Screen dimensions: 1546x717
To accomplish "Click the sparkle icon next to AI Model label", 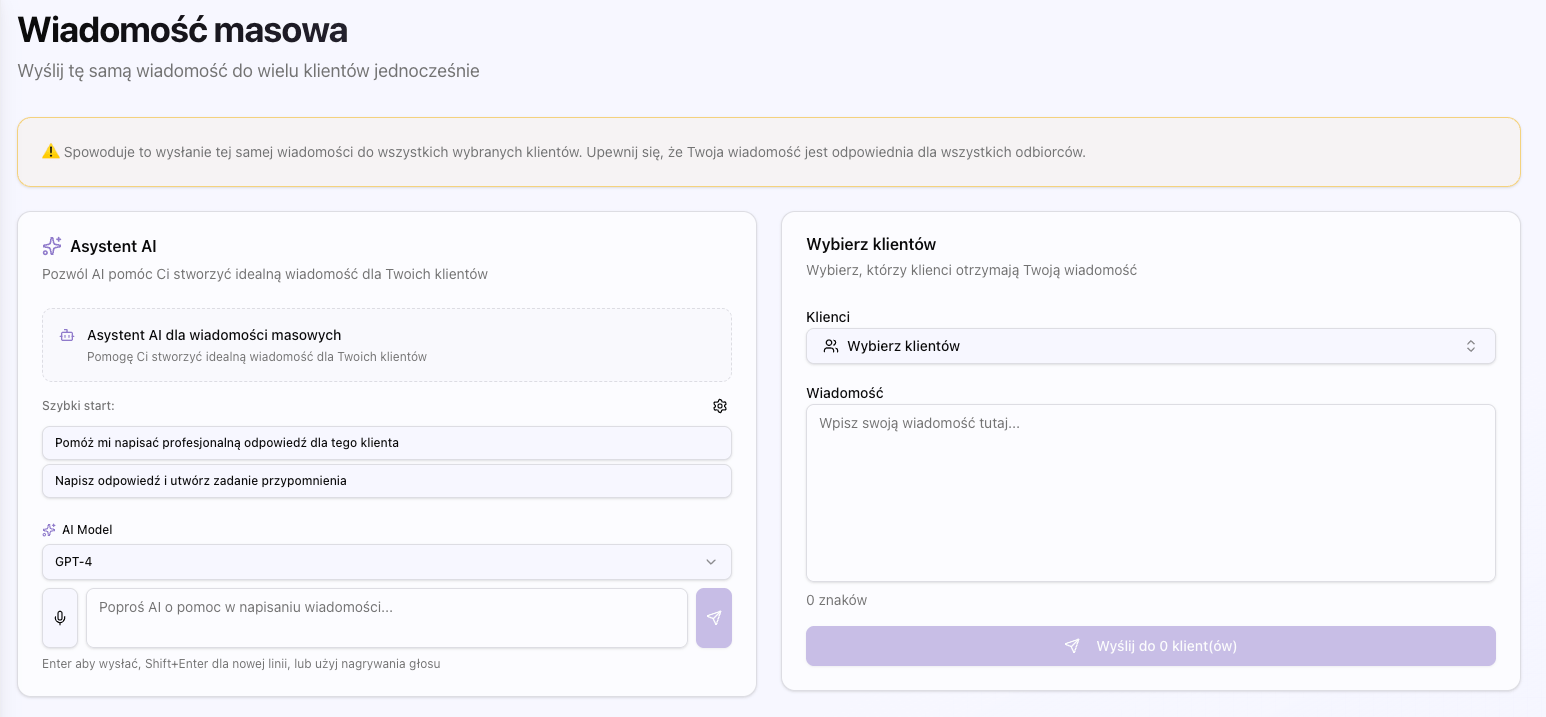I will (49, 530).
